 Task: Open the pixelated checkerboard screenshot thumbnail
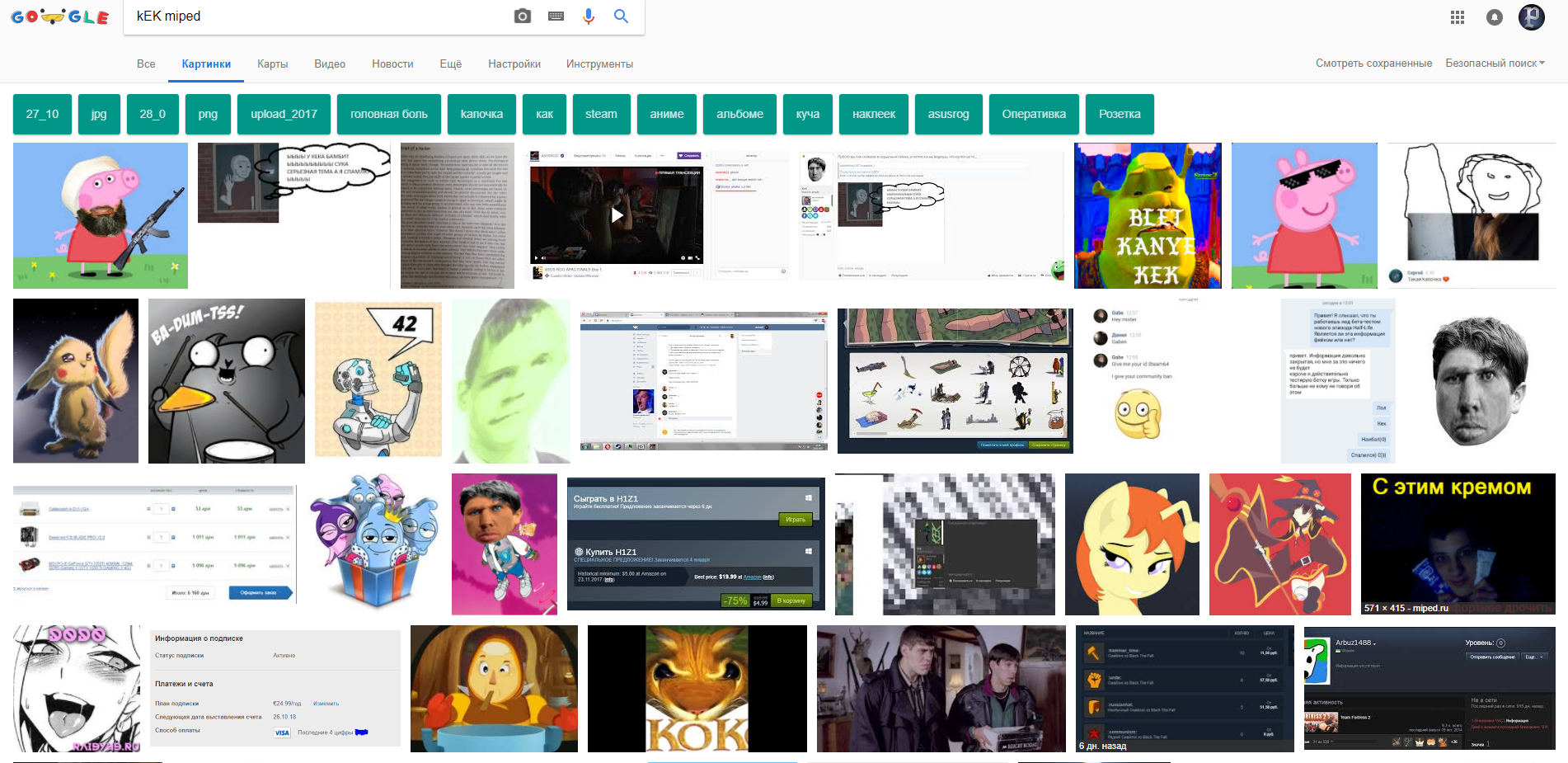point(945,544)
